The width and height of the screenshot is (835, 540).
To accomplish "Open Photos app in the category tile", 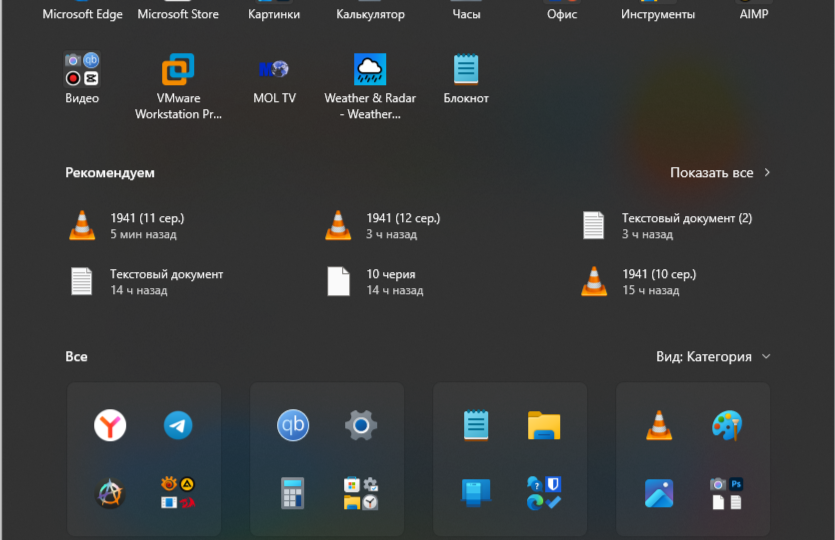I will tap(659, 493).
